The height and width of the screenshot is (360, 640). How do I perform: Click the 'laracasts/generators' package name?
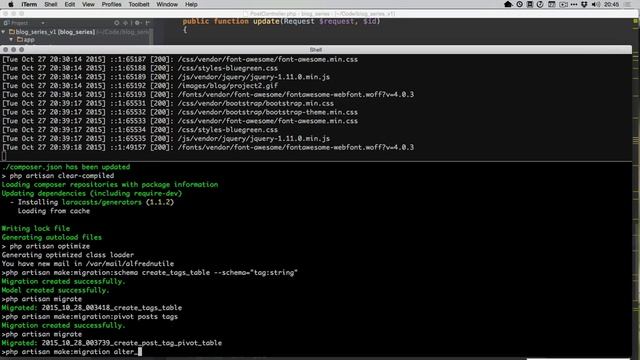102,202
